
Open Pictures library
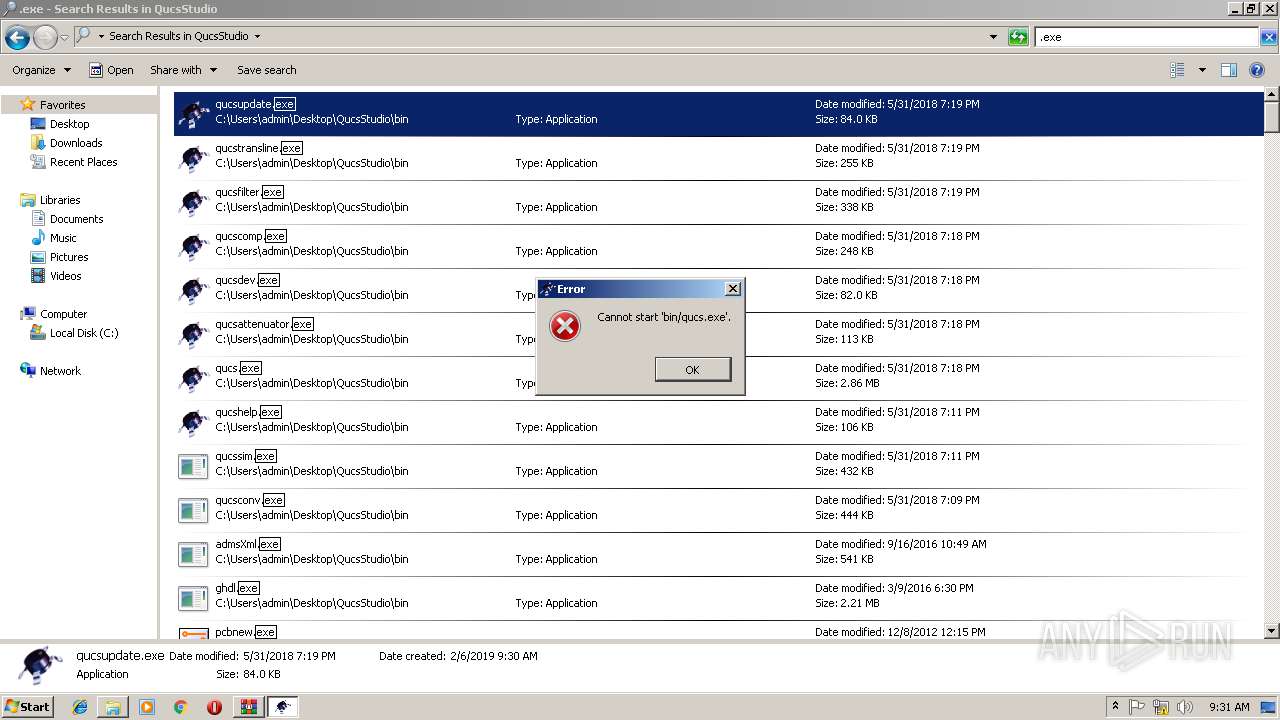[x=69, y=257]
